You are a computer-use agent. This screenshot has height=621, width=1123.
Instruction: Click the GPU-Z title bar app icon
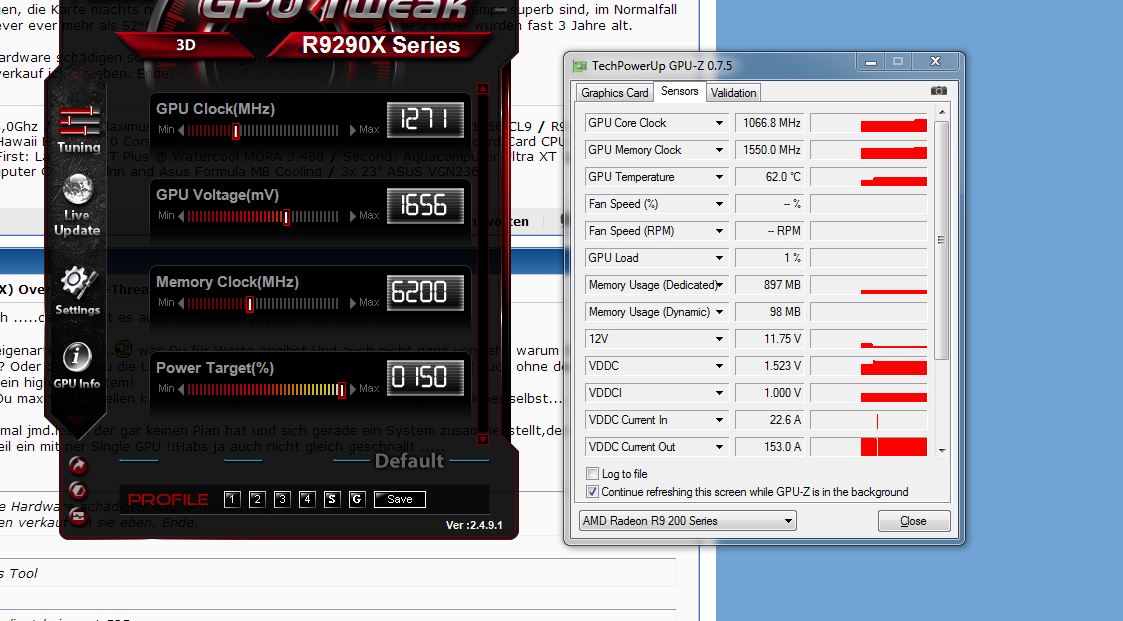click(x=579, y=66)
